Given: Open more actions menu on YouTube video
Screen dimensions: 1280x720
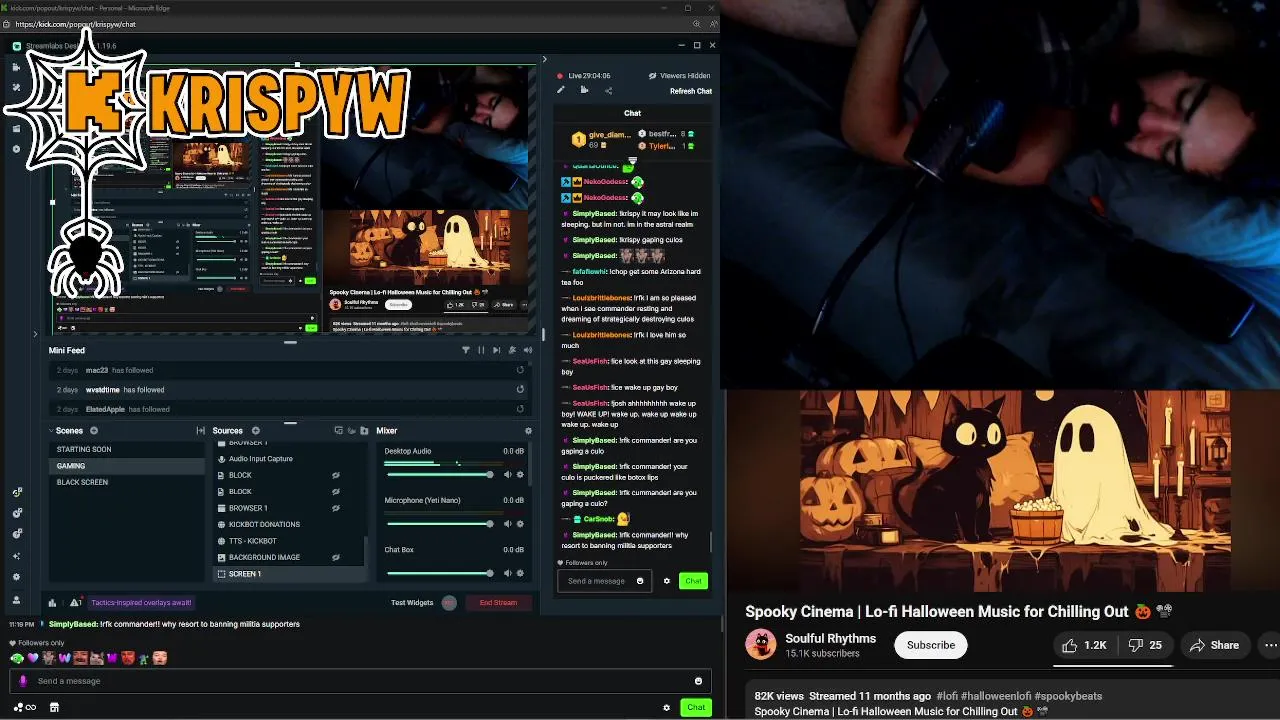Looking at the screenshot, I should pos(1270,645).
